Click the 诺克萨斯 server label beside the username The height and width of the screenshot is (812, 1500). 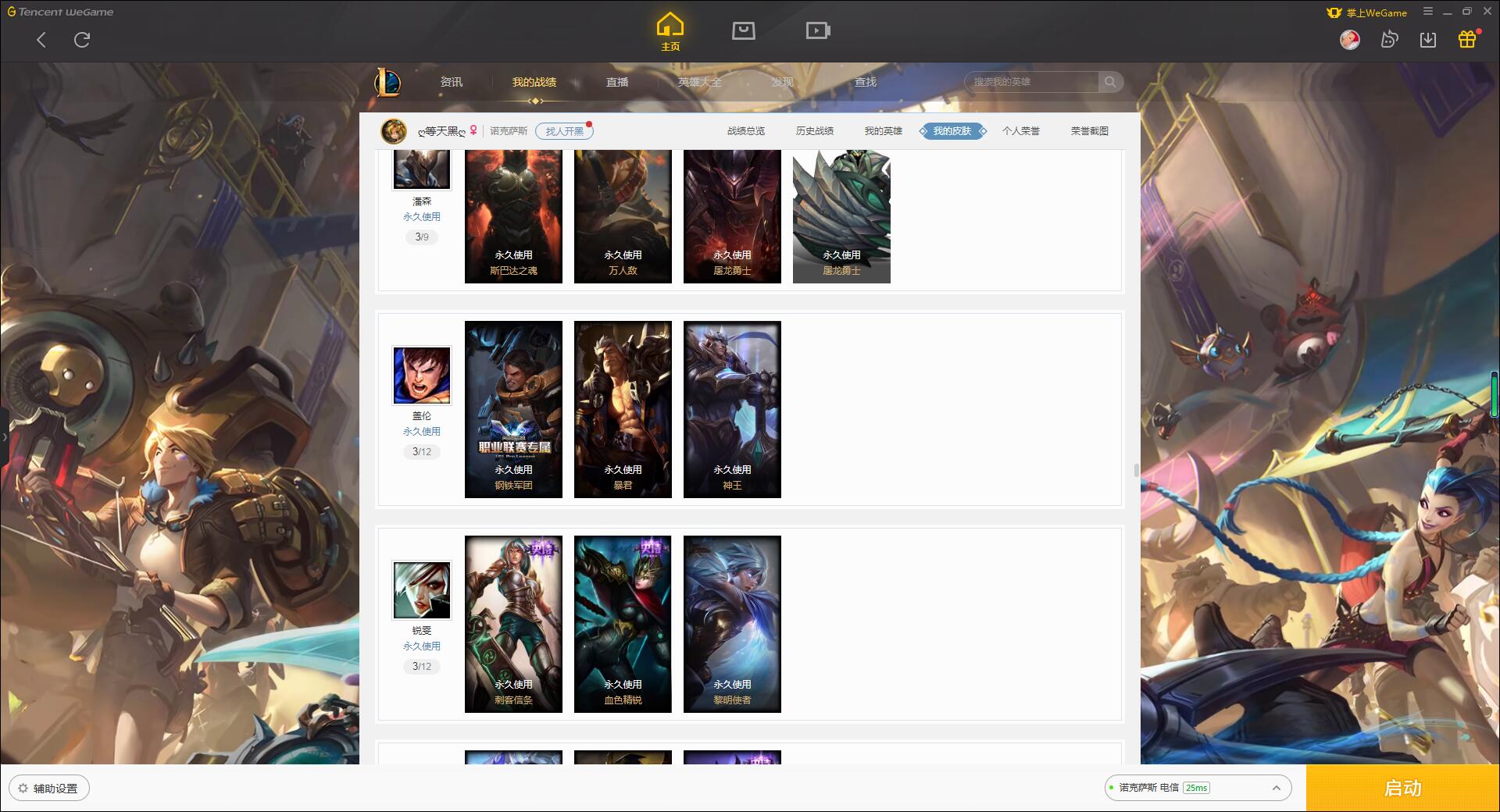coord(509,131)
